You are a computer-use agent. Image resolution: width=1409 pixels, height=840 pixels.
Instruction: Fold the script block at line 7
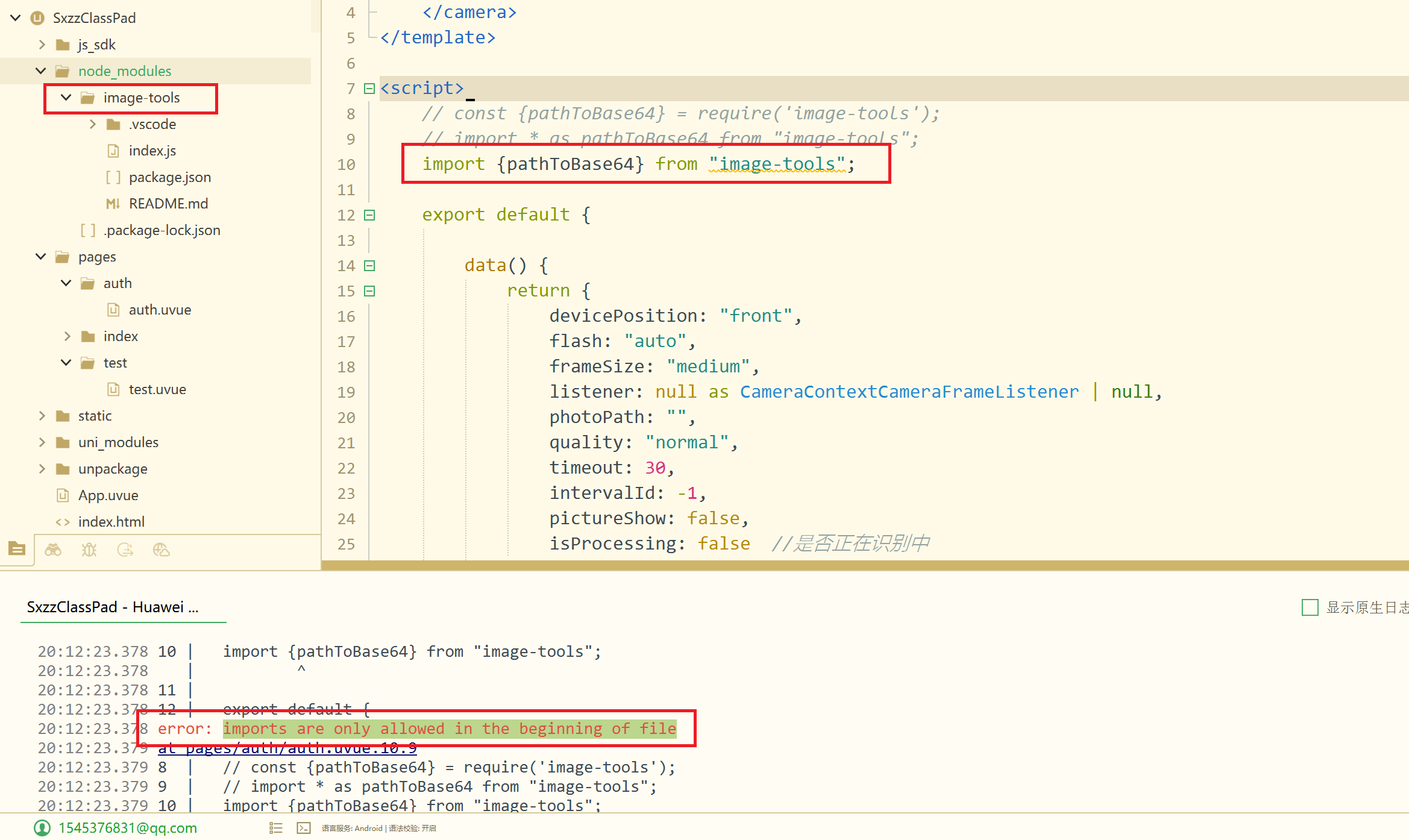coord(369,89)
